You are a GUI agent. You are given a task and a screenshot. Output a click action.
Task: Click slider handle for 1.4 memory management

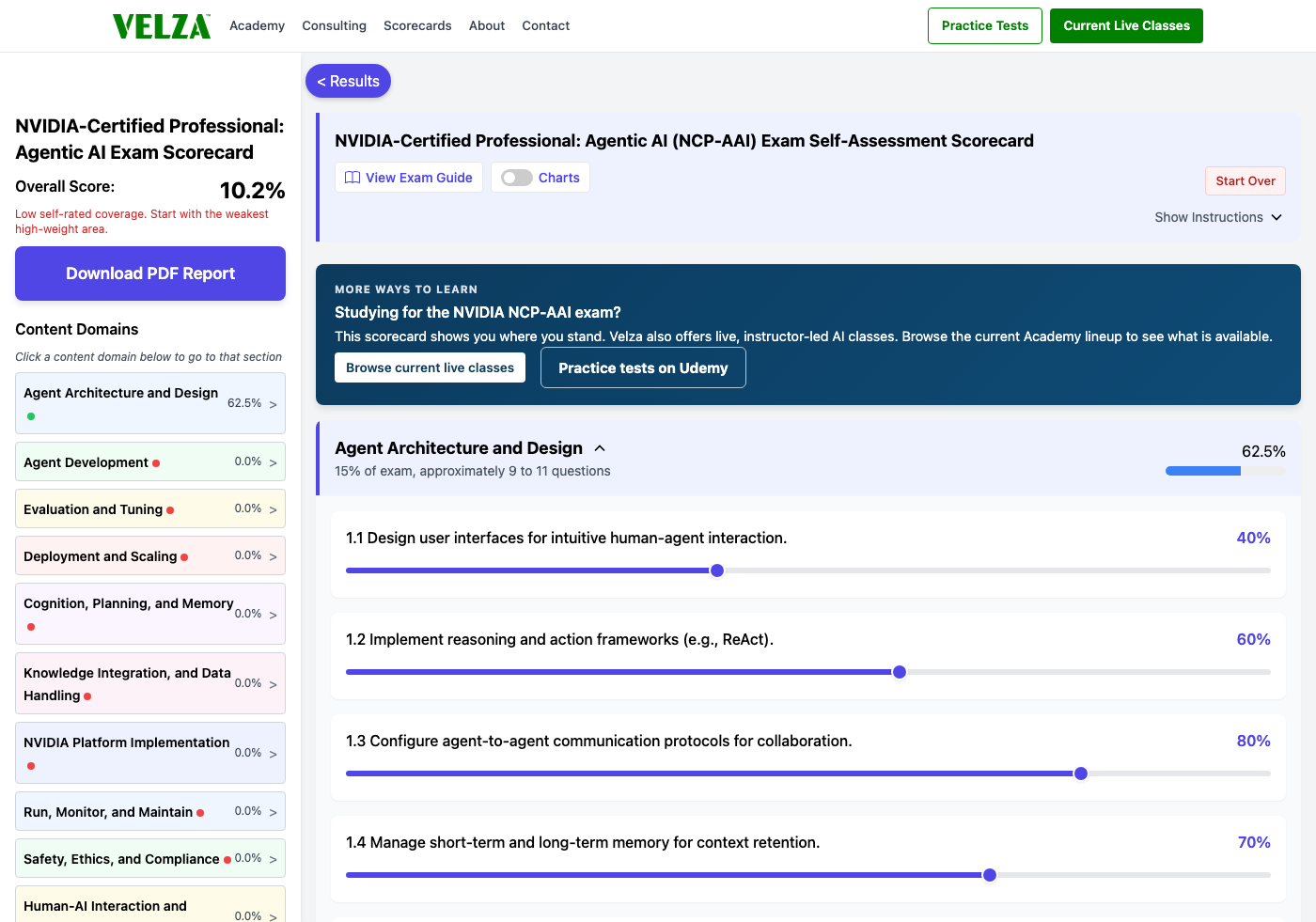[x=990, y=875]
